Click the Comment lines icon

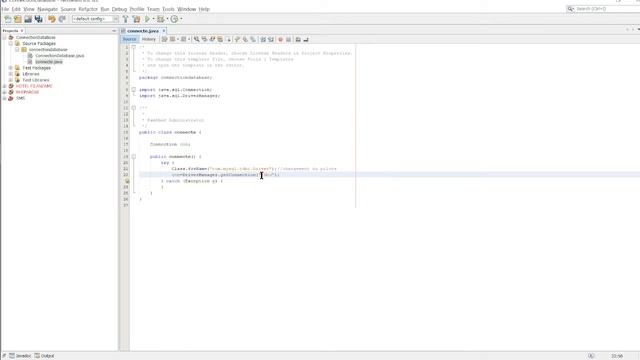(x=298, y=39)
